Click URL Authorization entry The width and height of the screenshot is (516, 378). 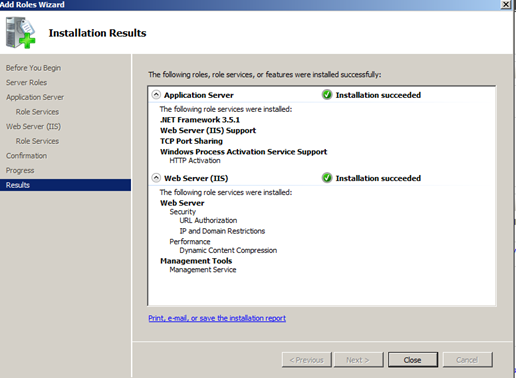208,220
